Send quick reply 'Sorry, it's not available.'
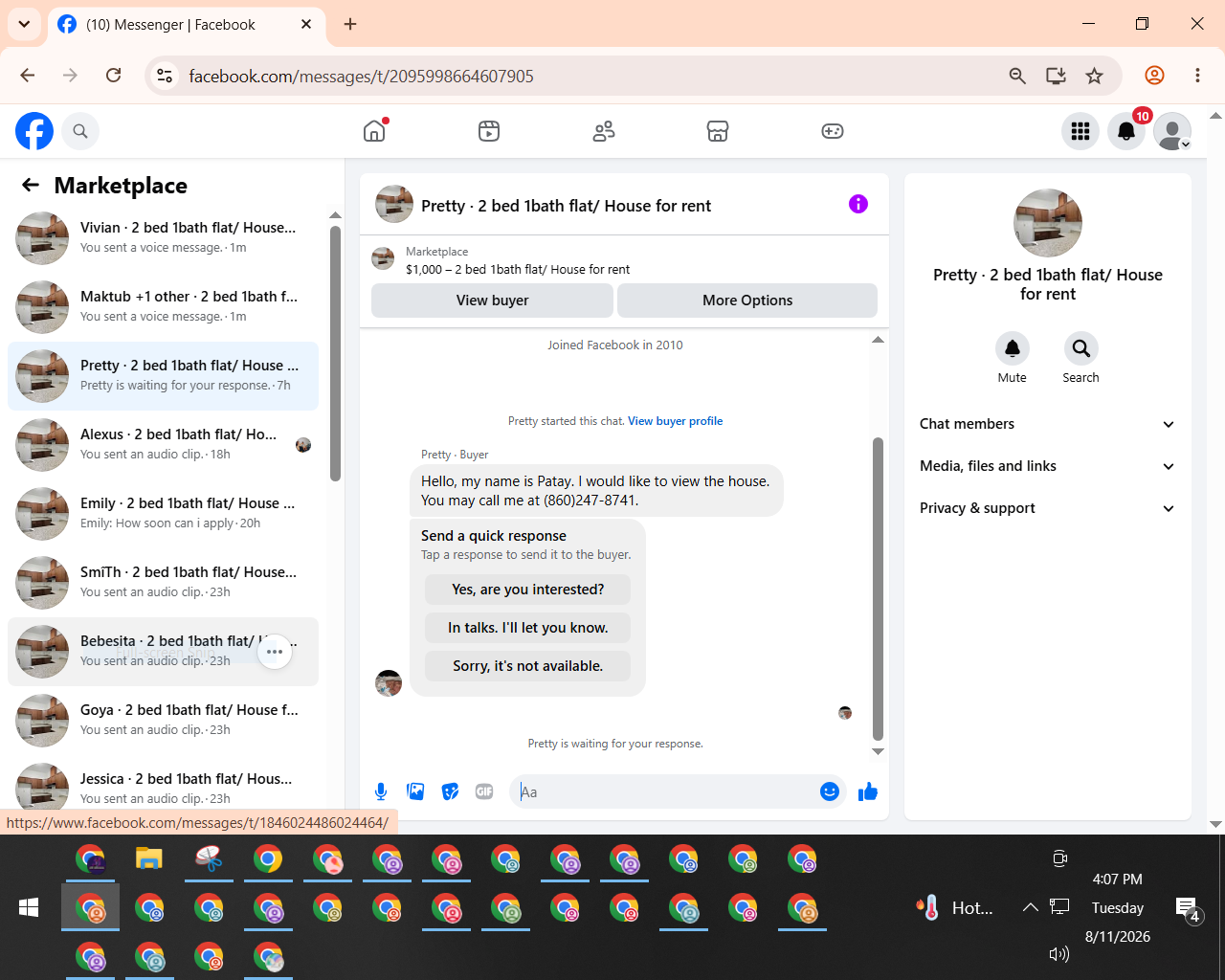Viewport: 1225px width, 980px height. tap(527, 666)
